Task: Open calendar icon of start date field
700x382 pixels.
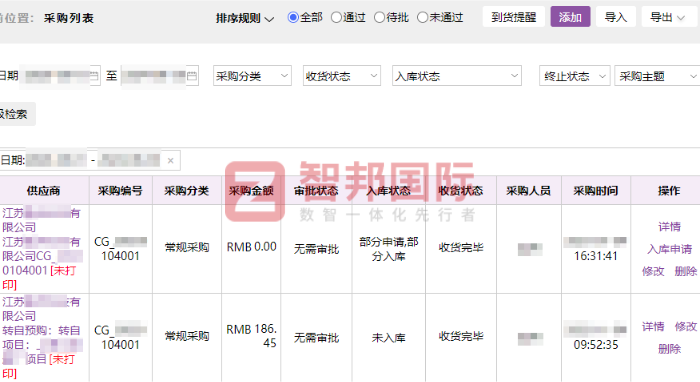Action: [x=94, y=76]
